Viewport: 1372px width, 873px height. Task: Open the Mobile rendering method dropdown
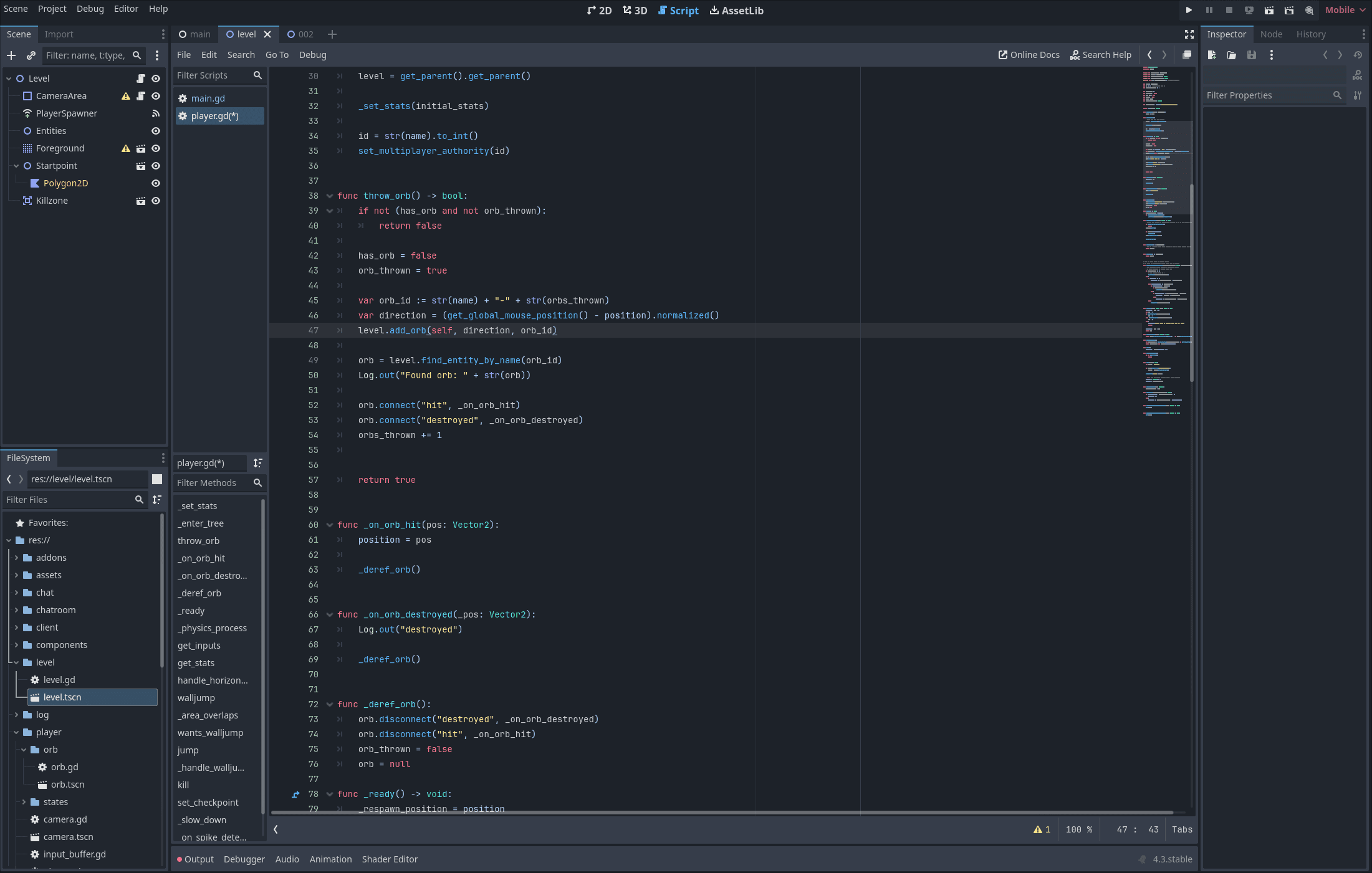click(1345, 10)
